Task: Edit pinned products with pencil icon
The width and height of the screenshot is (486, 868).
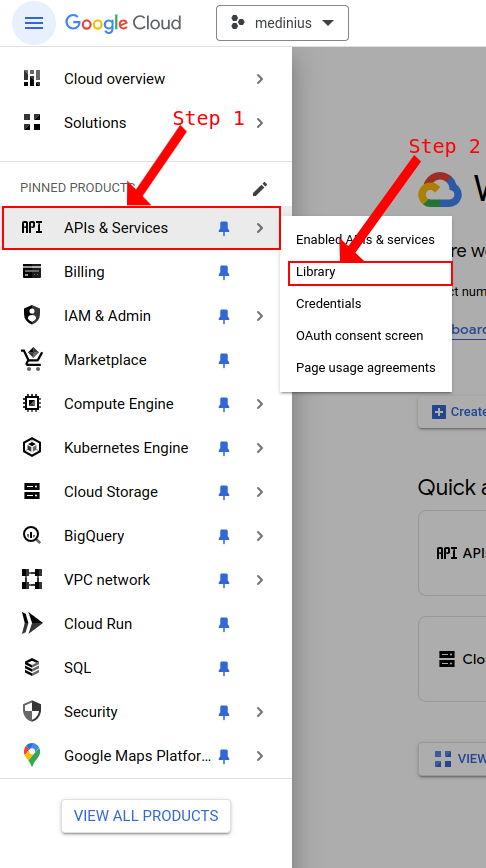Action: coord(260,189)
